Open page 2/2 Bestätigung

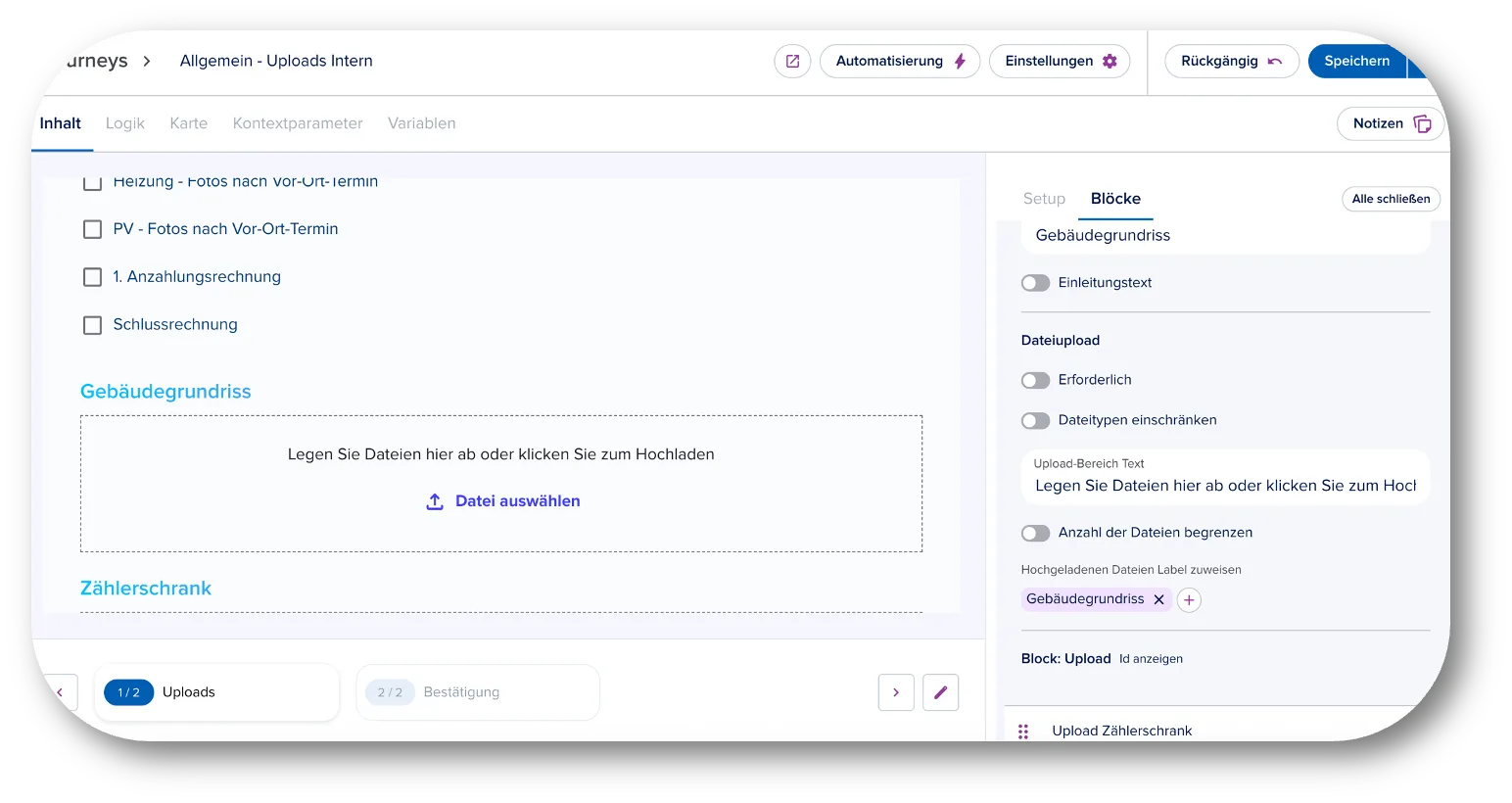478,692
